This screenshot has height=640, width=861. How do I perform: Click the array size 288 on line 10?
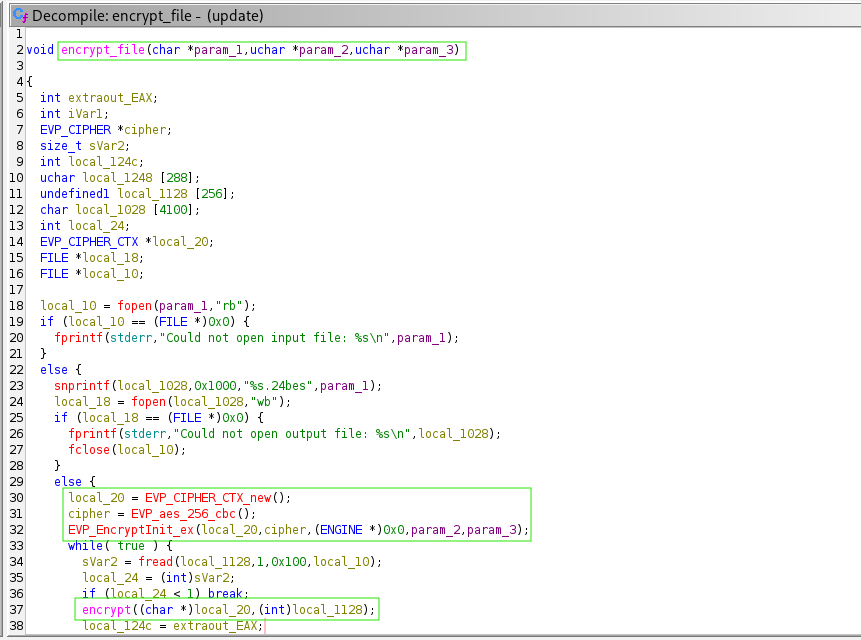point(177,178)
